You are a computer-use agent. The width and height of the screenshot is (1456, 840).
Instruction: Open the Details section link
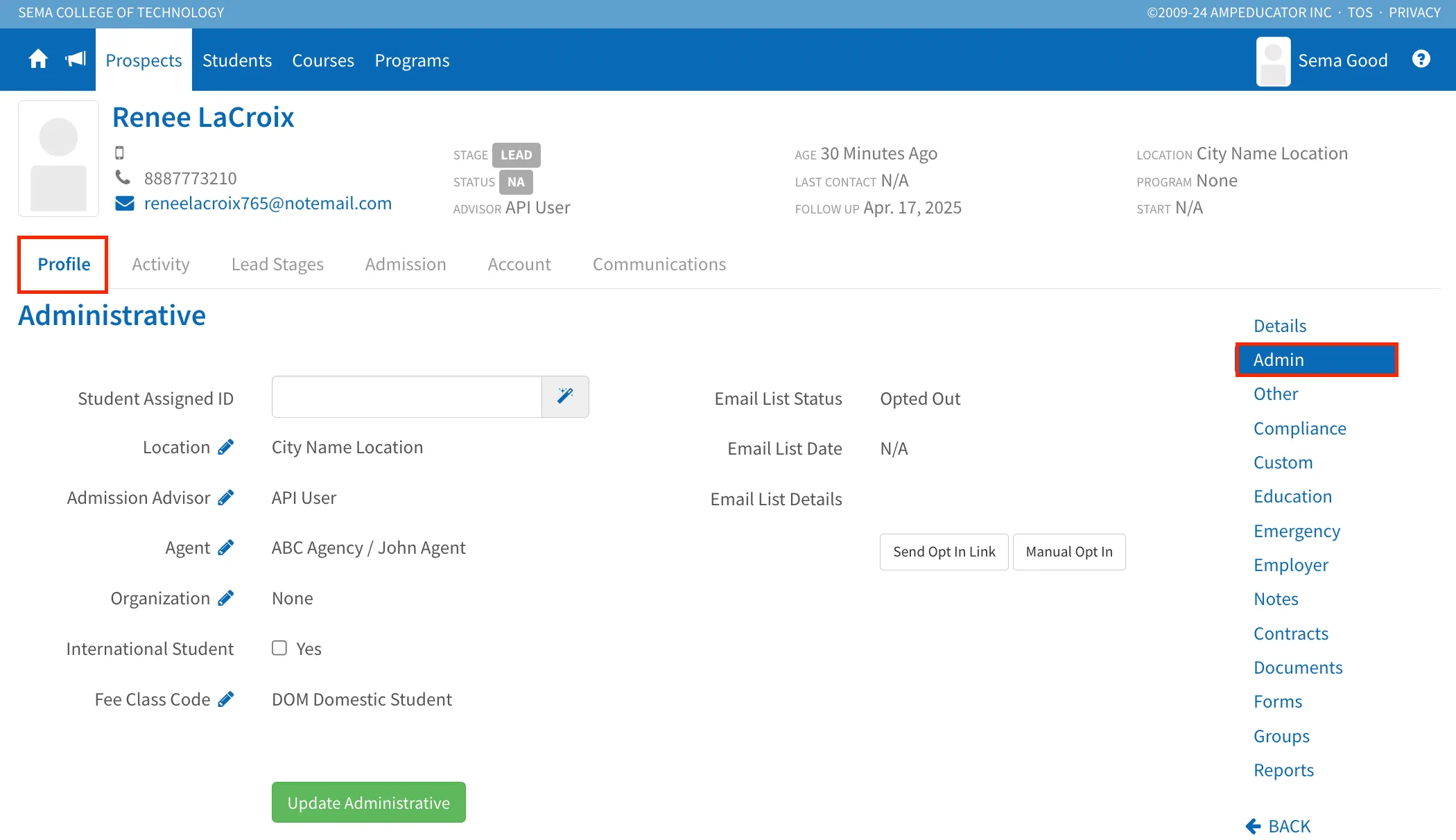[1280, 326]
